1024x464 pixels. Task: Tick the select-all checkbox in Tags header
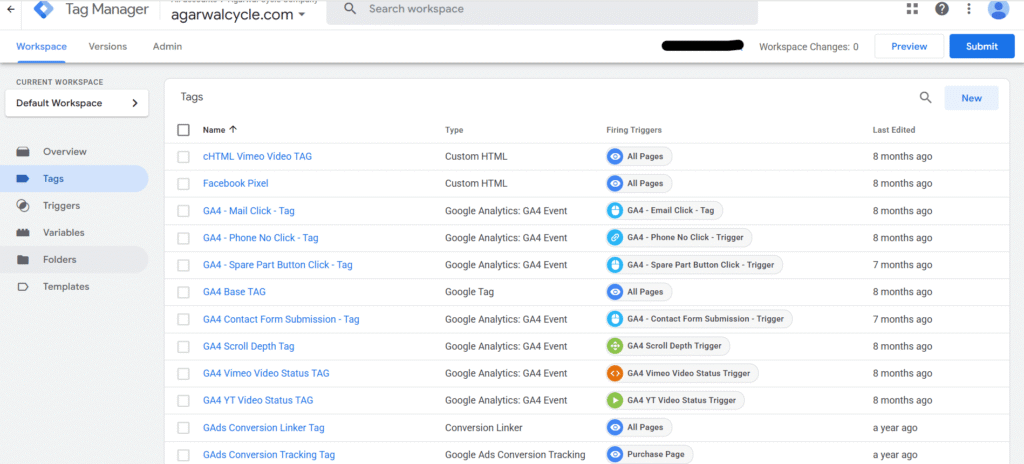[x=184, y=130]
